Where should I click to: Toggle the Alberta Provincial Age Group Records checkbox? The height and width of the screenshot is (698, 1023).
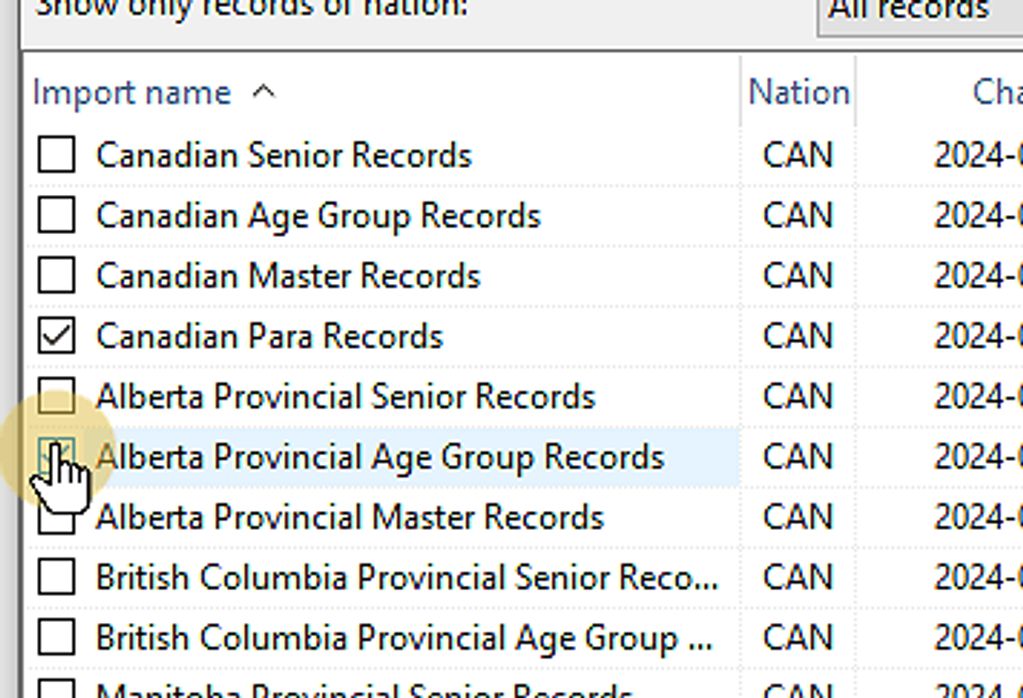pyautogui.click(x=56, y=456)
